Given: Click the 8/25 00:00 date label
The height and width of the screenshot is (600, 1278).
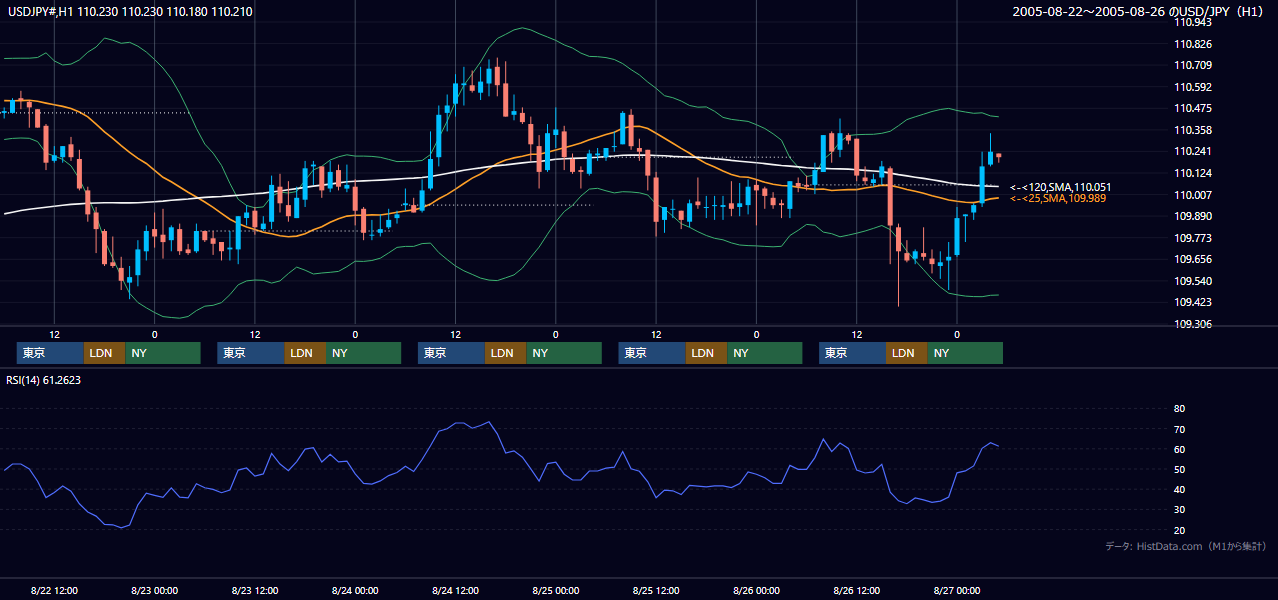Looking at the screenshot, I should 555,591.
